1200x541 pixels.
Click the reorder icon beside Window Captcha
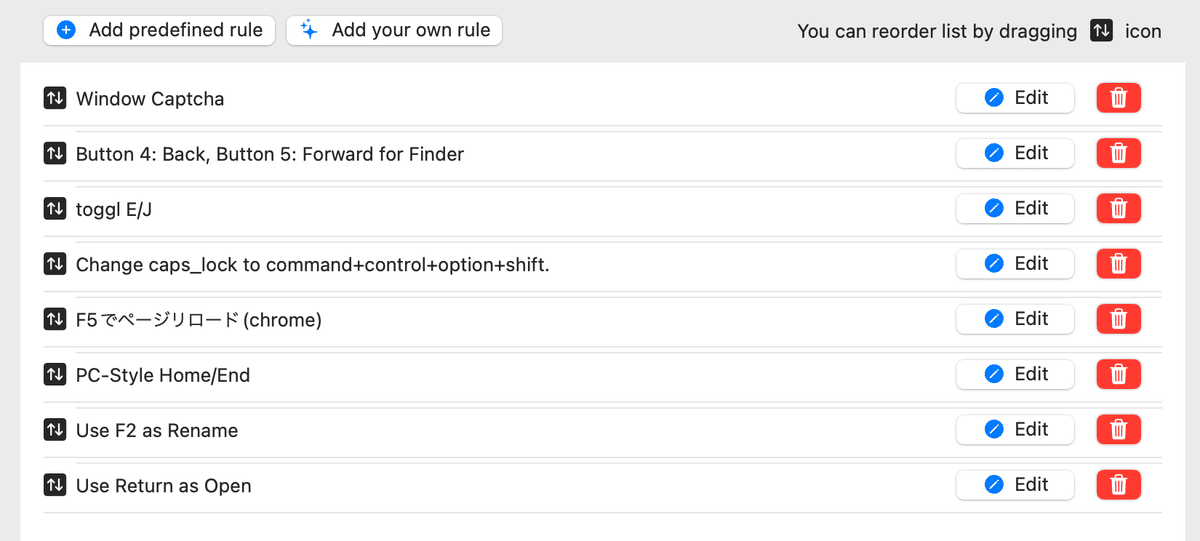click(x=54, y=99)
